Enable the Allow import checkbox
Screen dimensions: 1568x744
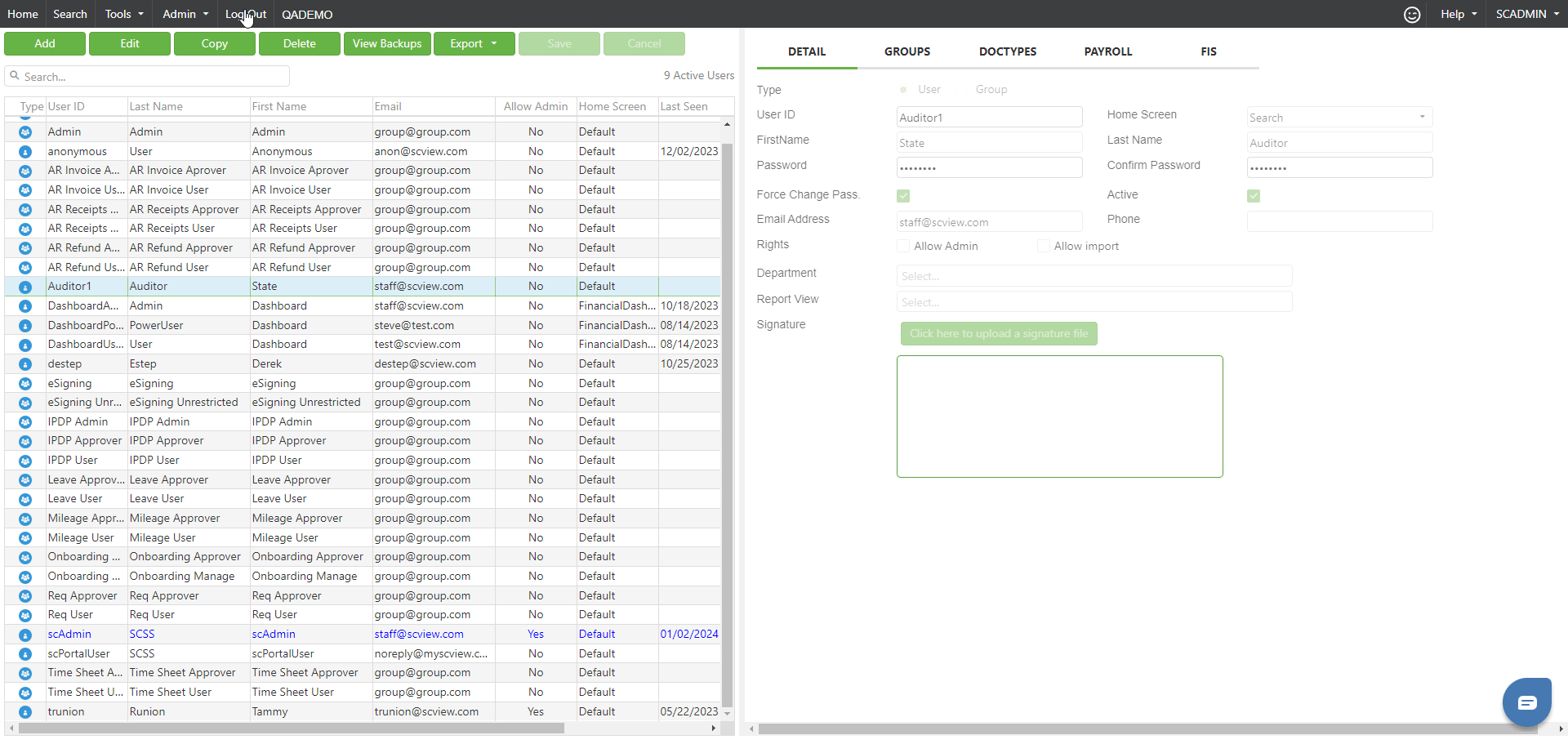tap(1043, 246)
